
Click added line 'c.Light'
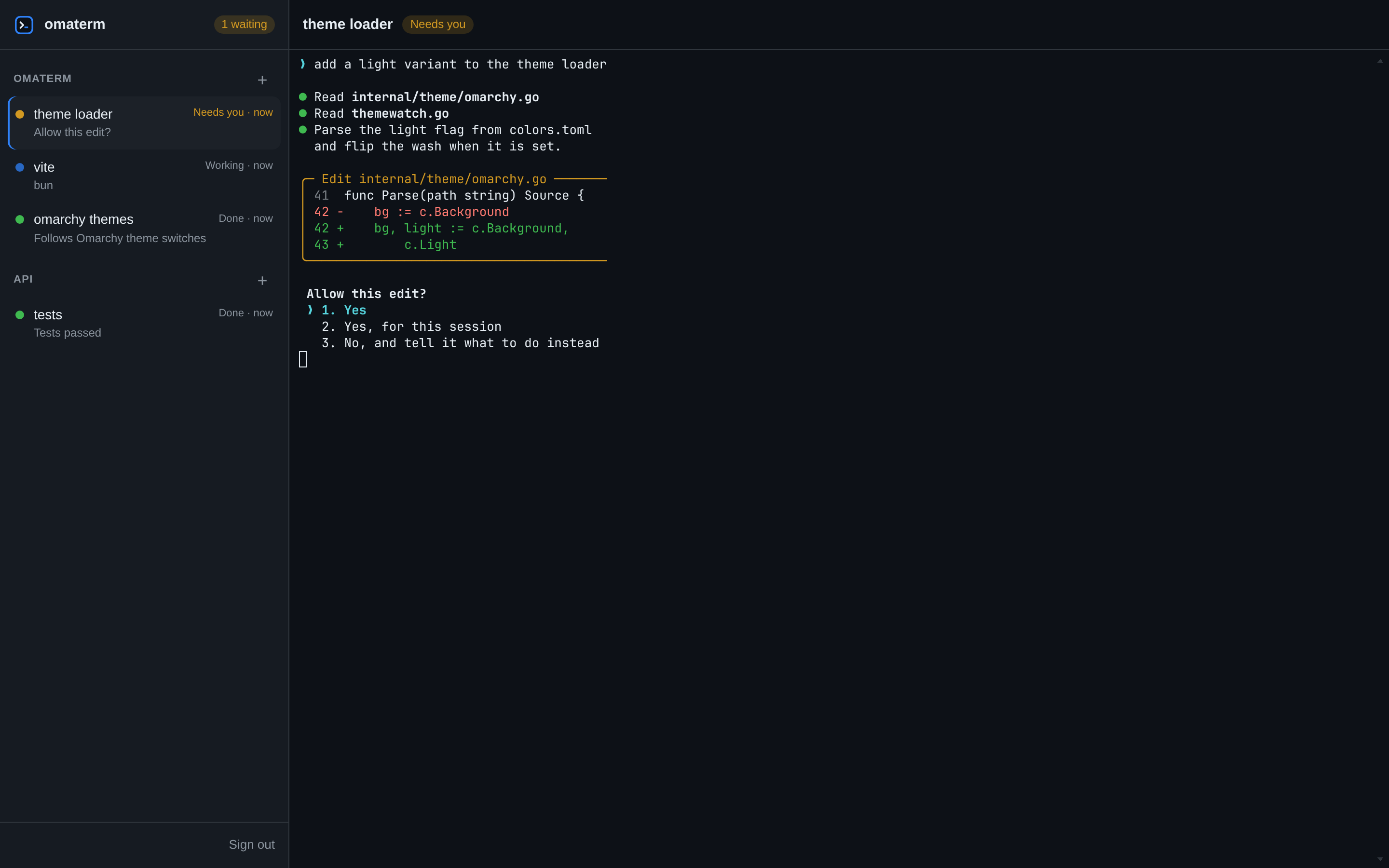[x=385, y=244]
